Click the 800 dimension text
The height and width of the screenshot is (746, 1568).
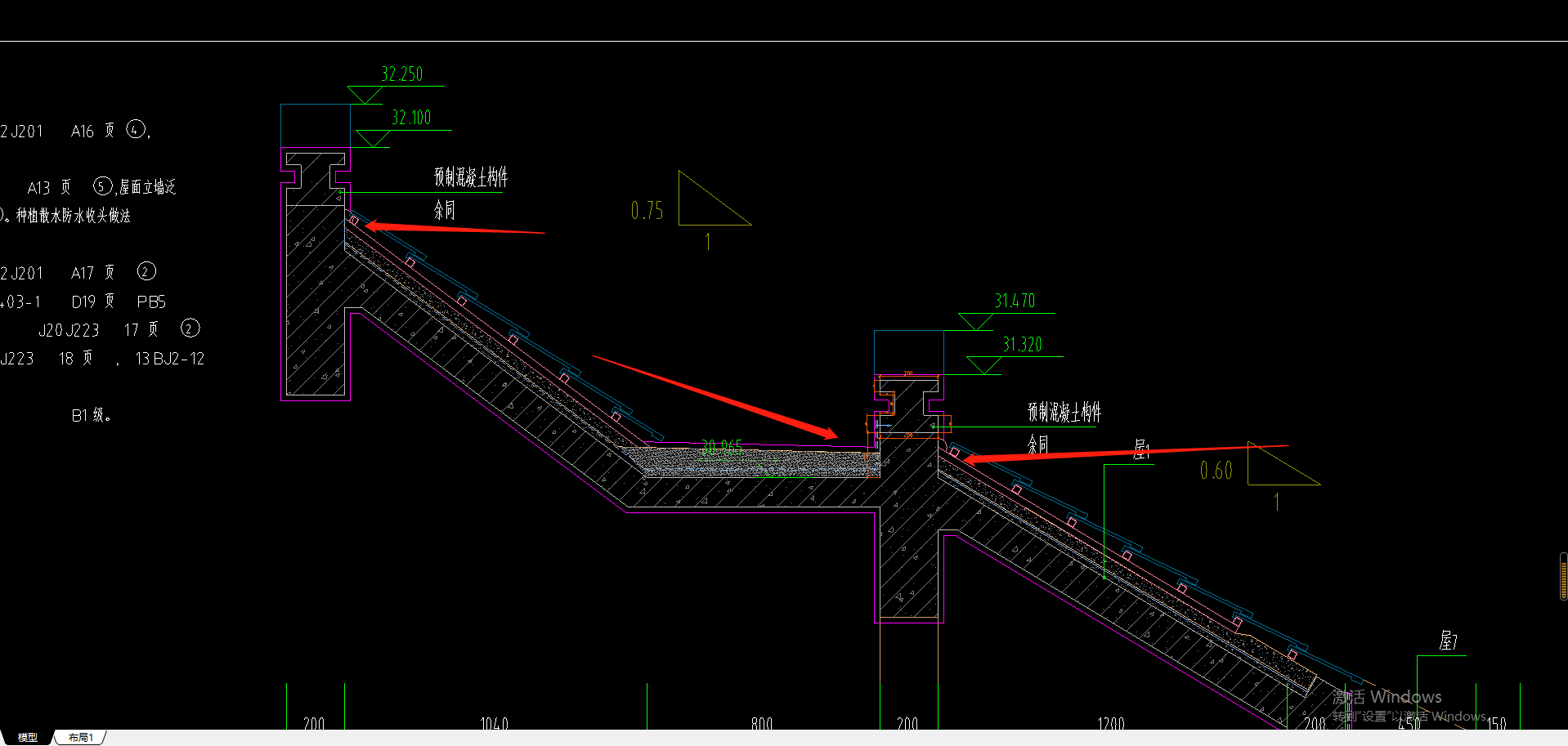coord(761,723)
